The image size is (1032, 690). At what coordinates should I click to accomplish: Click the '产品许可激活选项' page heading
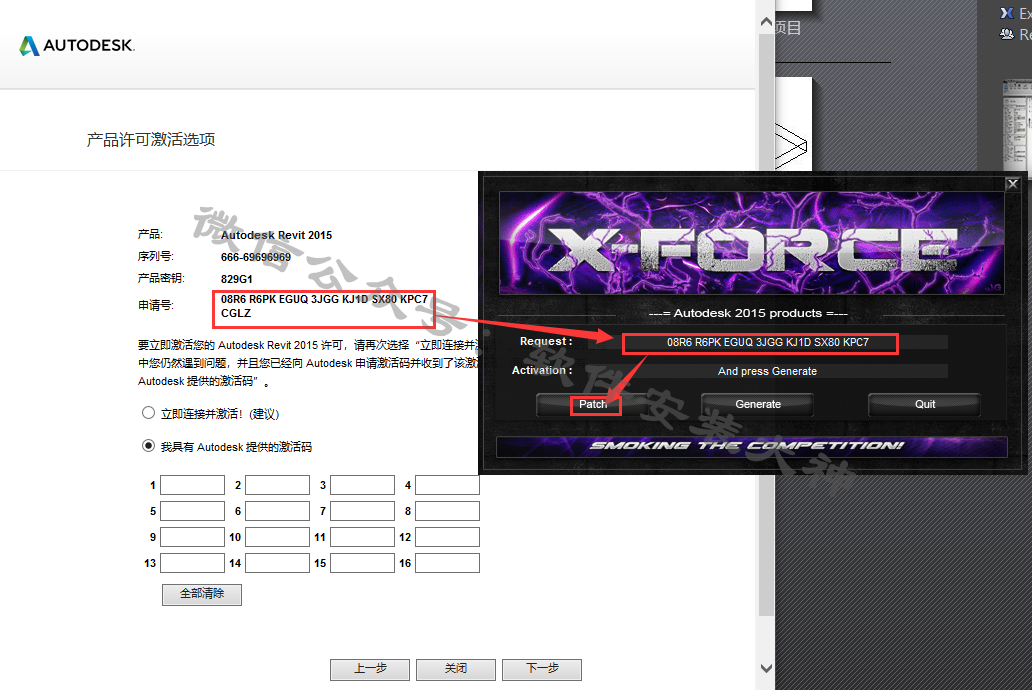pos(151,140)
